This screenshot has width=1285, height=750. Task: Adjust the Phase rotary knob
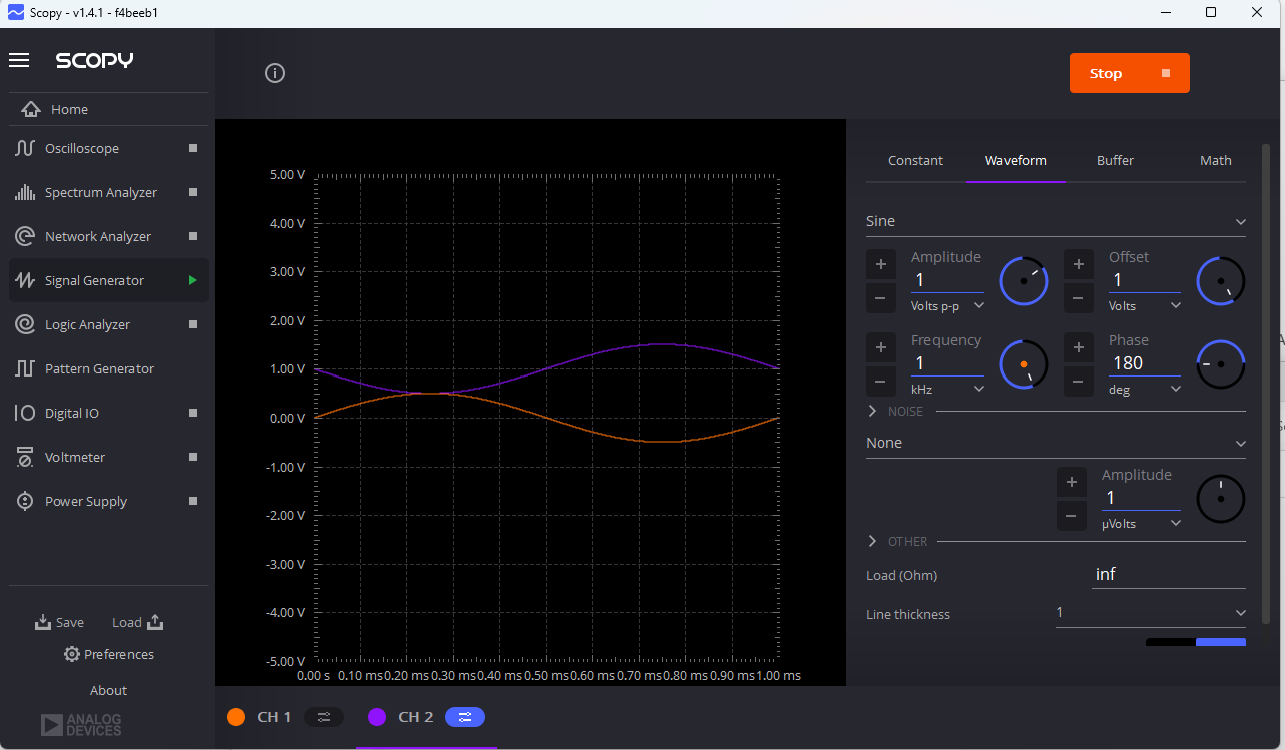tap(1221, 364)
